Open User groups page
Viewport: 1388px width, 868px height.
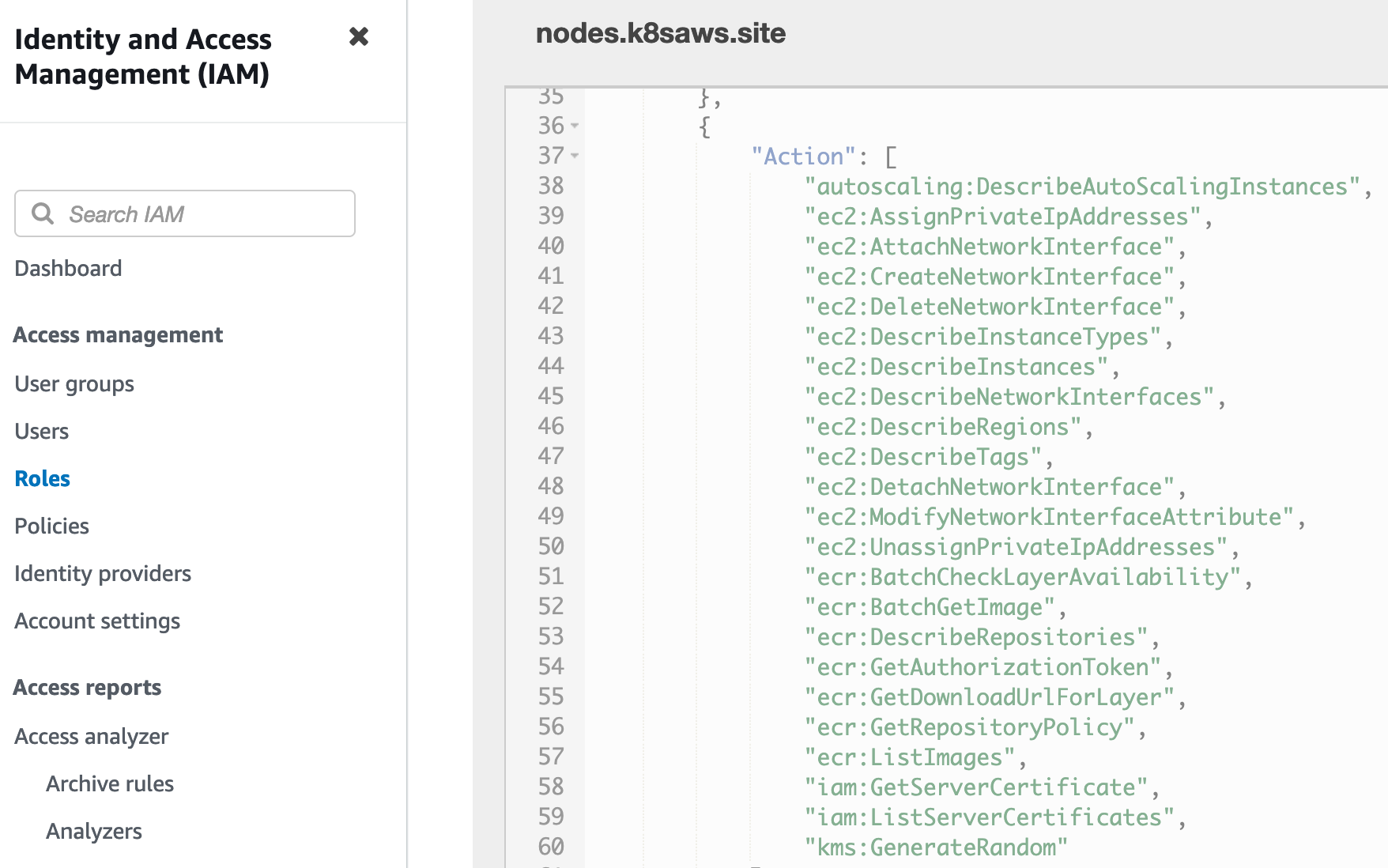74,384
